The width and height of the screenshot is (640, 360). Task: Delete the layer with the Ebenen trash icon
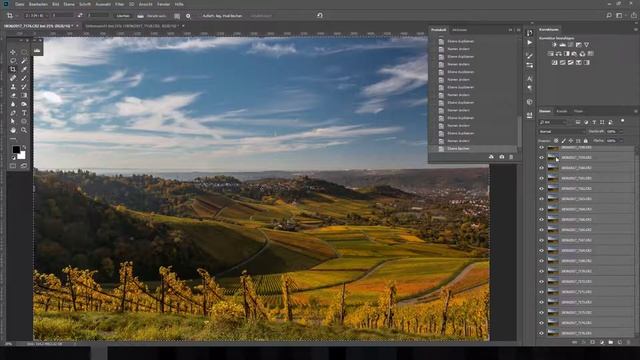629,342
